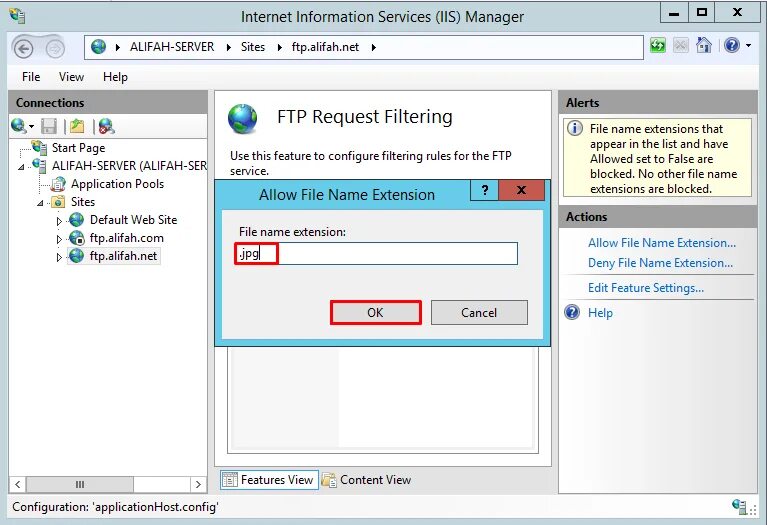The height and width of the screenshot is (525, 767).
Task: Open Help link in Actions pane
Action: (x=600, y=313)
